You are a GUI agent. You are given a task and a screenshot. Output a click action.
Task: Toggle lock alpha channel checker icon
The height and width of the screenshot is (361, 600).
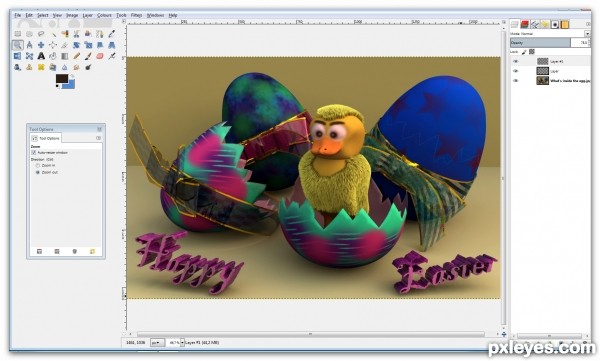532,52
